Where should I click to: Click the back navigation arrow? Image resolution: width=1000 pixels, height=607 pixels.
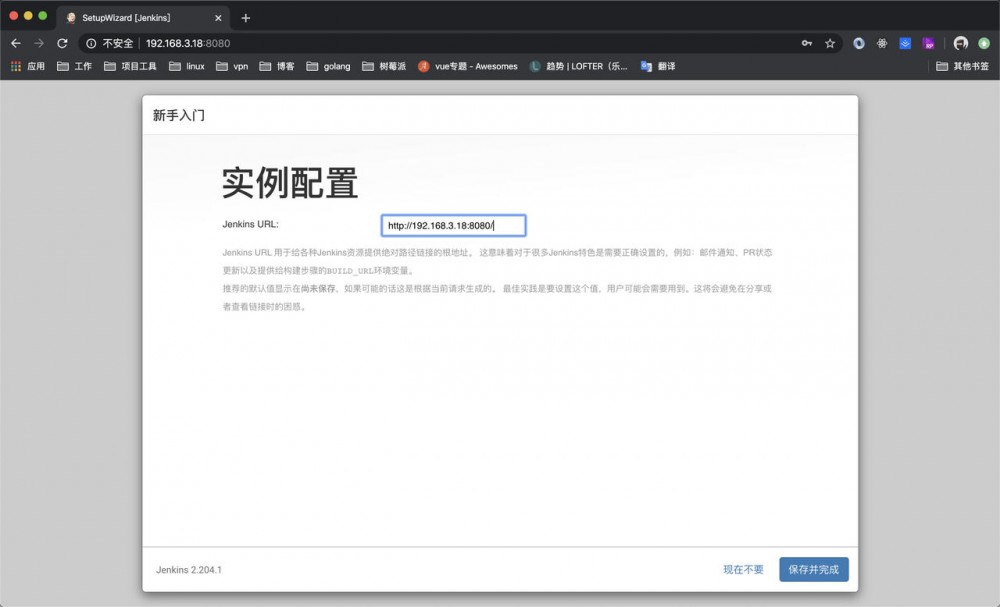point(15,43)
